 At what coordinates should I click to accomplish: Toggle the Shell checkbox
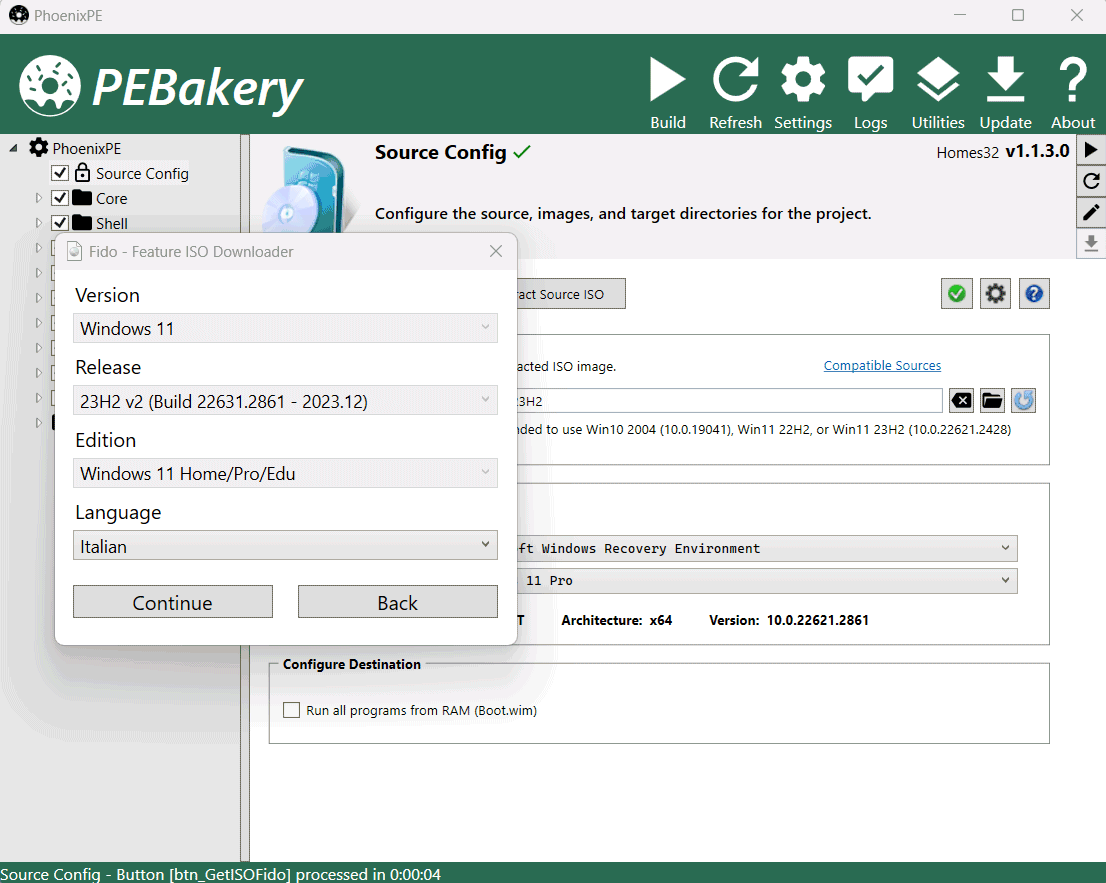coord(60,223)
